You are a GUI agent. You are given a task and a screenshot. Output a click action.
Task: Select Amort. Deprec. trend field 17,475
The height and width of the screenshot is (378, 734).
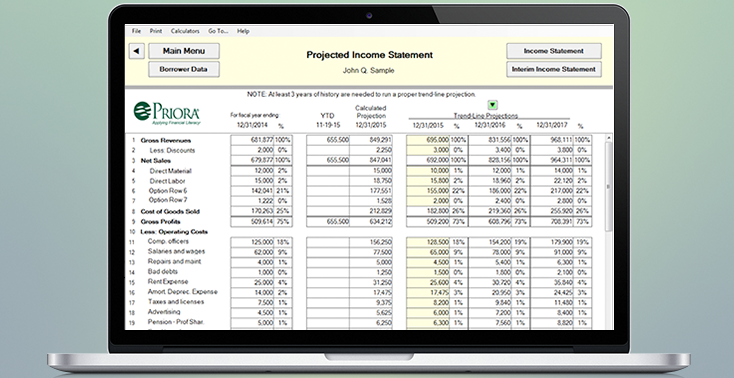[x=428, y=292]
